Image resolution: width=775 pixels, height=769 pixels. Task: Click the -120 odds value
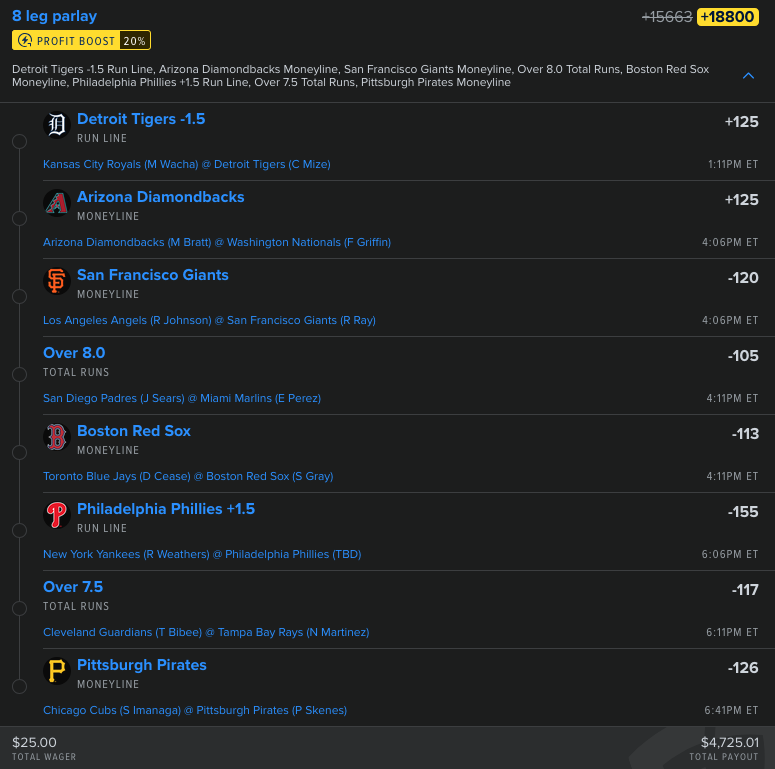coord(743,278)
